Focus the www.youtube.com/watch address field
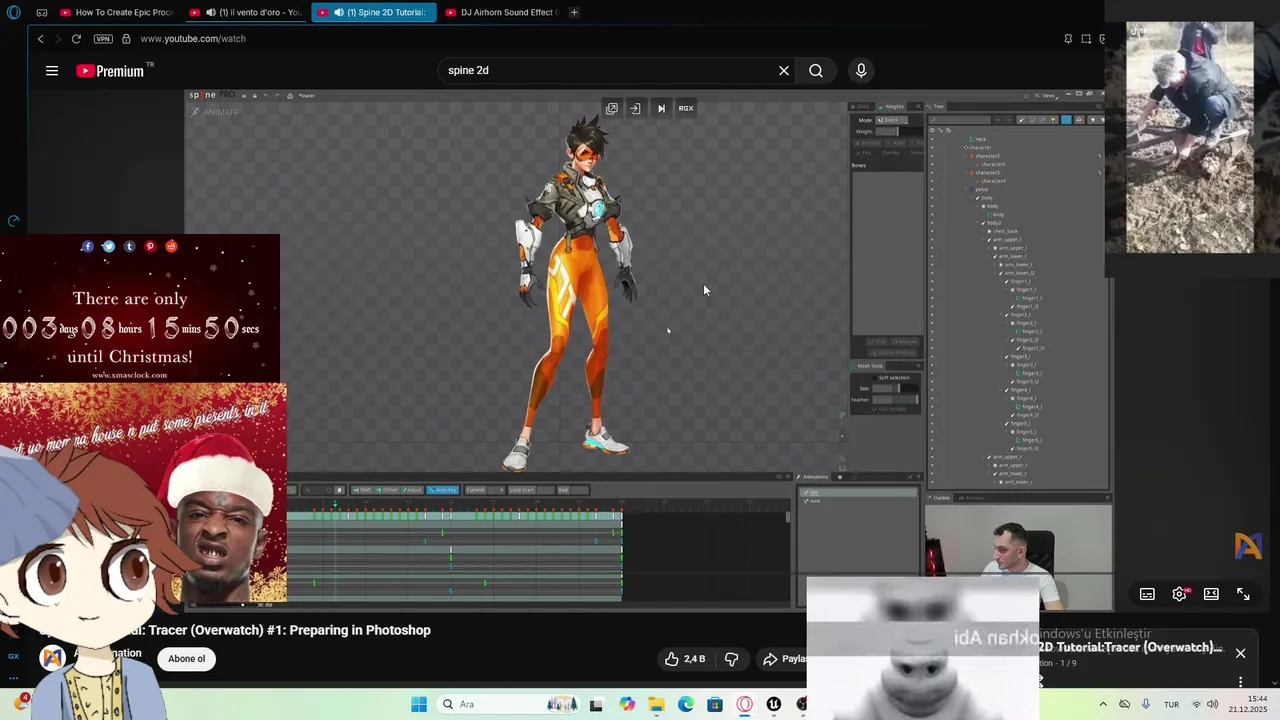Image resolution: width=1280 pixels, height=720 pixels. [x=193, y=38]
